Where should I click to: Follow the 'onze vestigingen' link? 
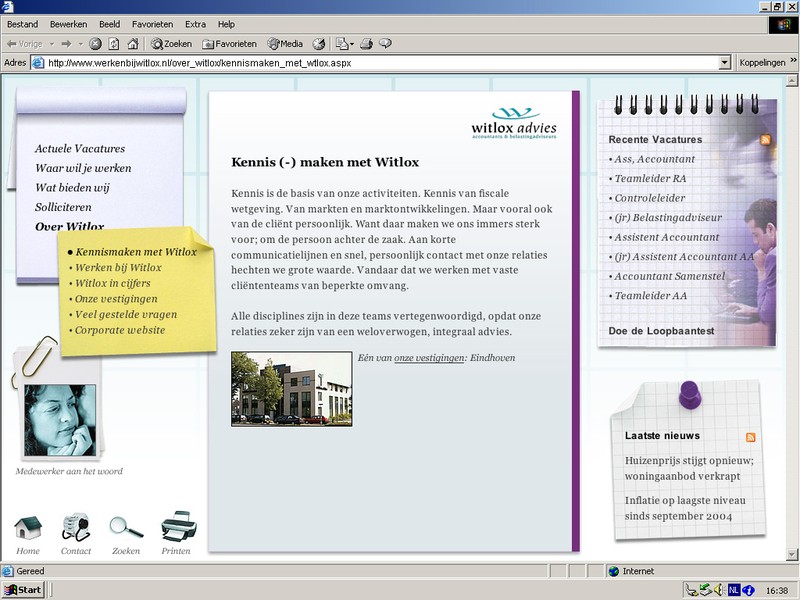tap(429, 358)
